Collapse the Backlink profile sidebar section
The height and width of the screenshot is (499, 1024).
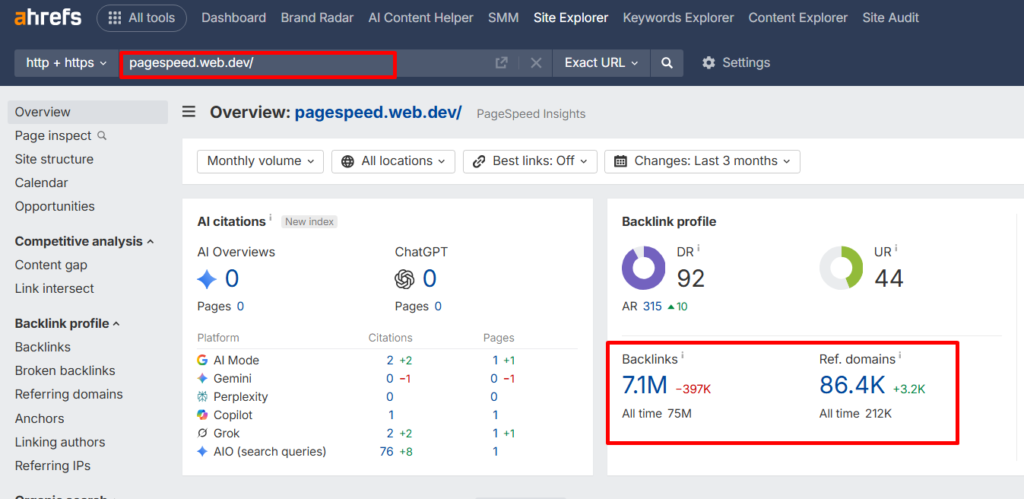click(67, 323)
